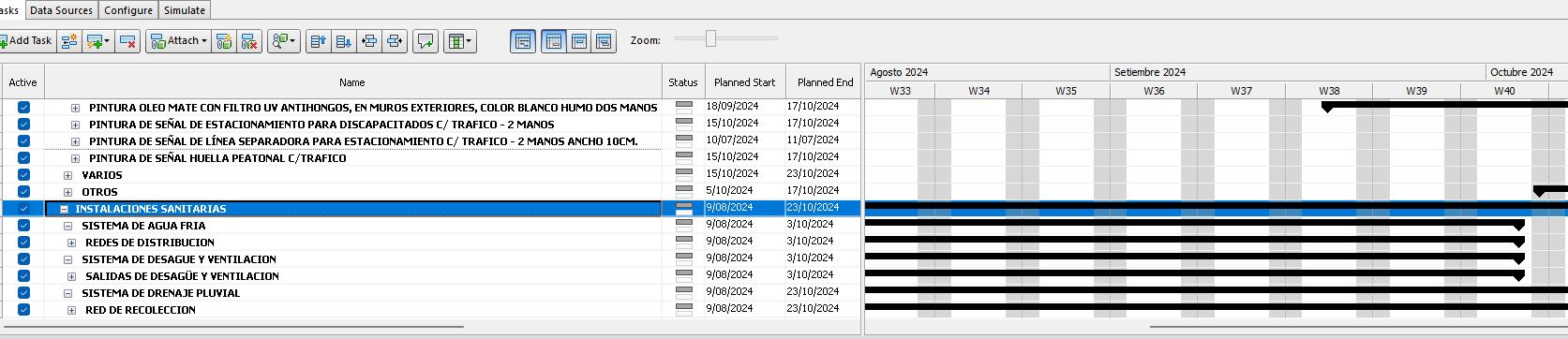
Task: Expand the REDES DE DISTRIBUCION task
Action: (71, 243)
